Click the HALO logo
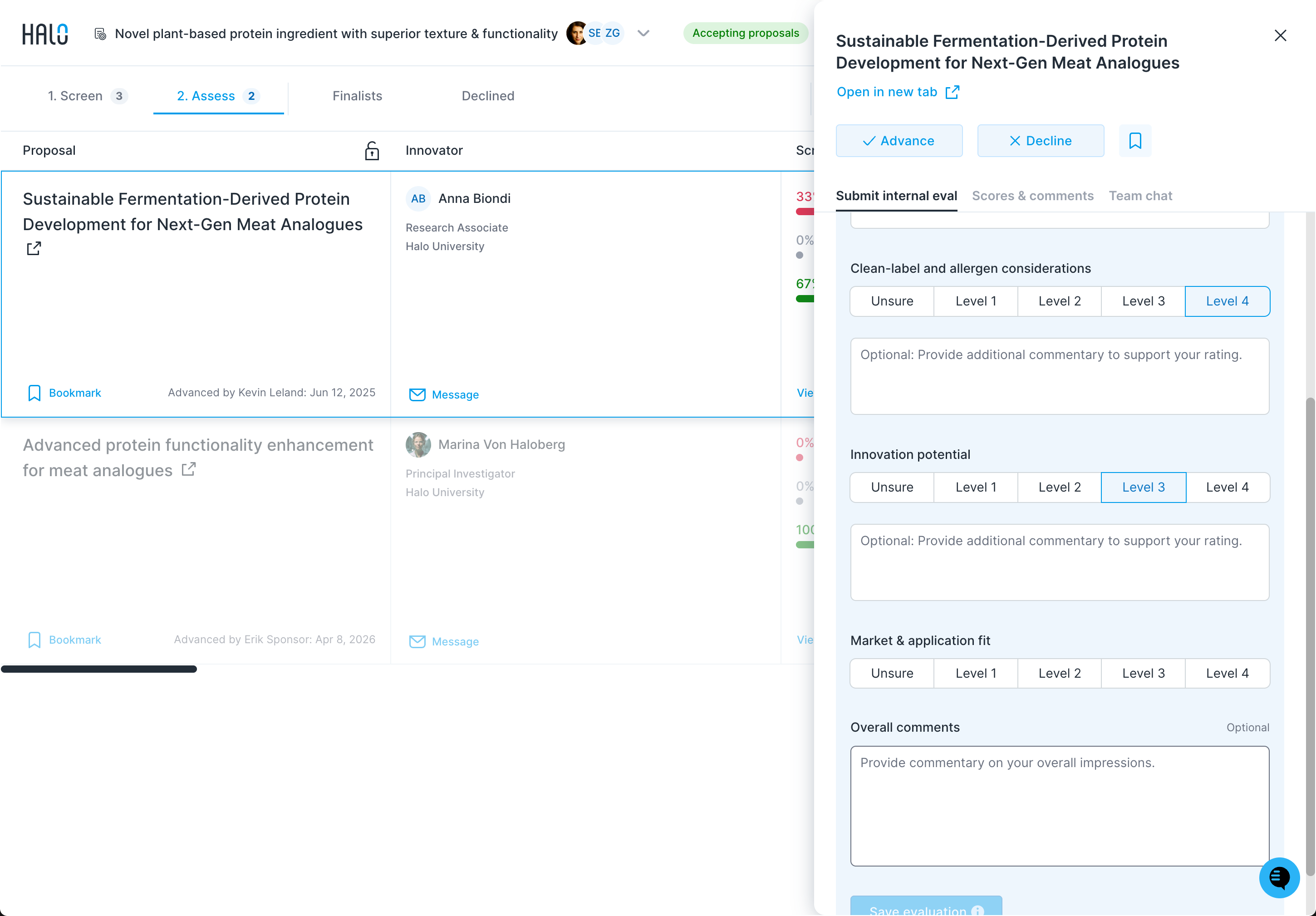The height and width of the screenshot is (916, 1316). [x=45, y=34]
